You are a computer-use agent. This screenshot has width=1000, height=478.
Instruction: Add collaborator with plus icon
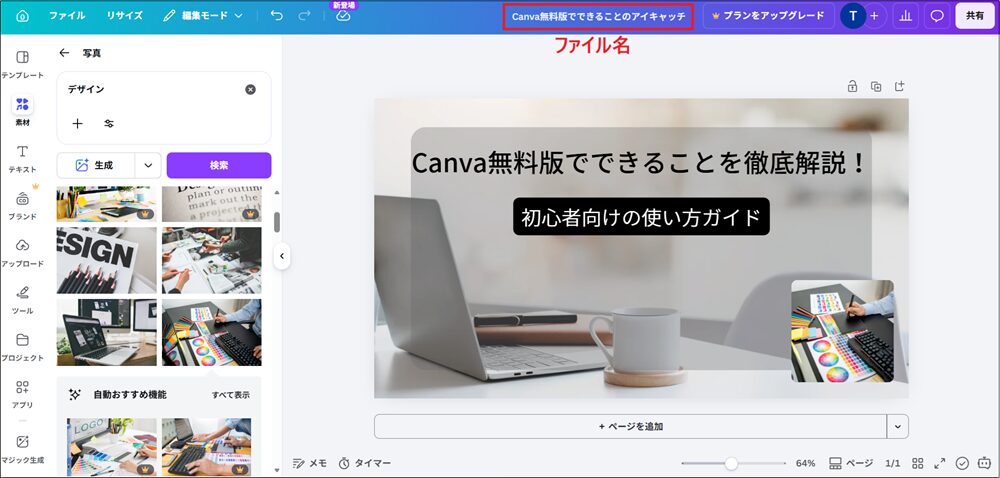click(x=874, y=17)
